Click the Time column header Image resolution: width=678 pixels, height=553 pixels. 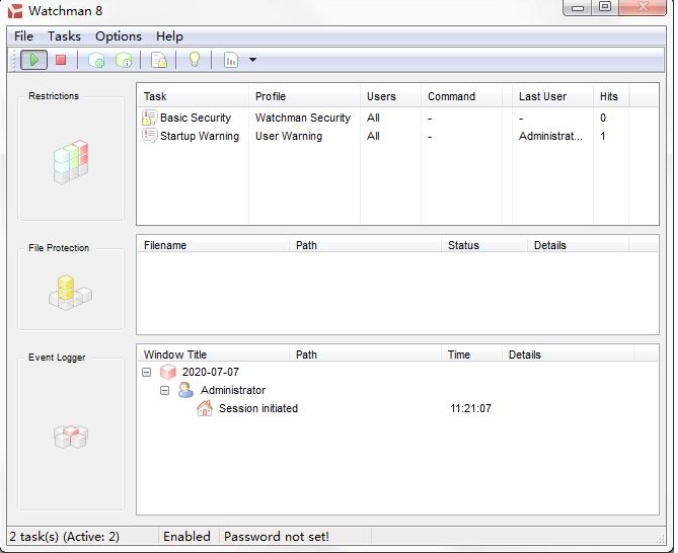click(x=472, y=355)
